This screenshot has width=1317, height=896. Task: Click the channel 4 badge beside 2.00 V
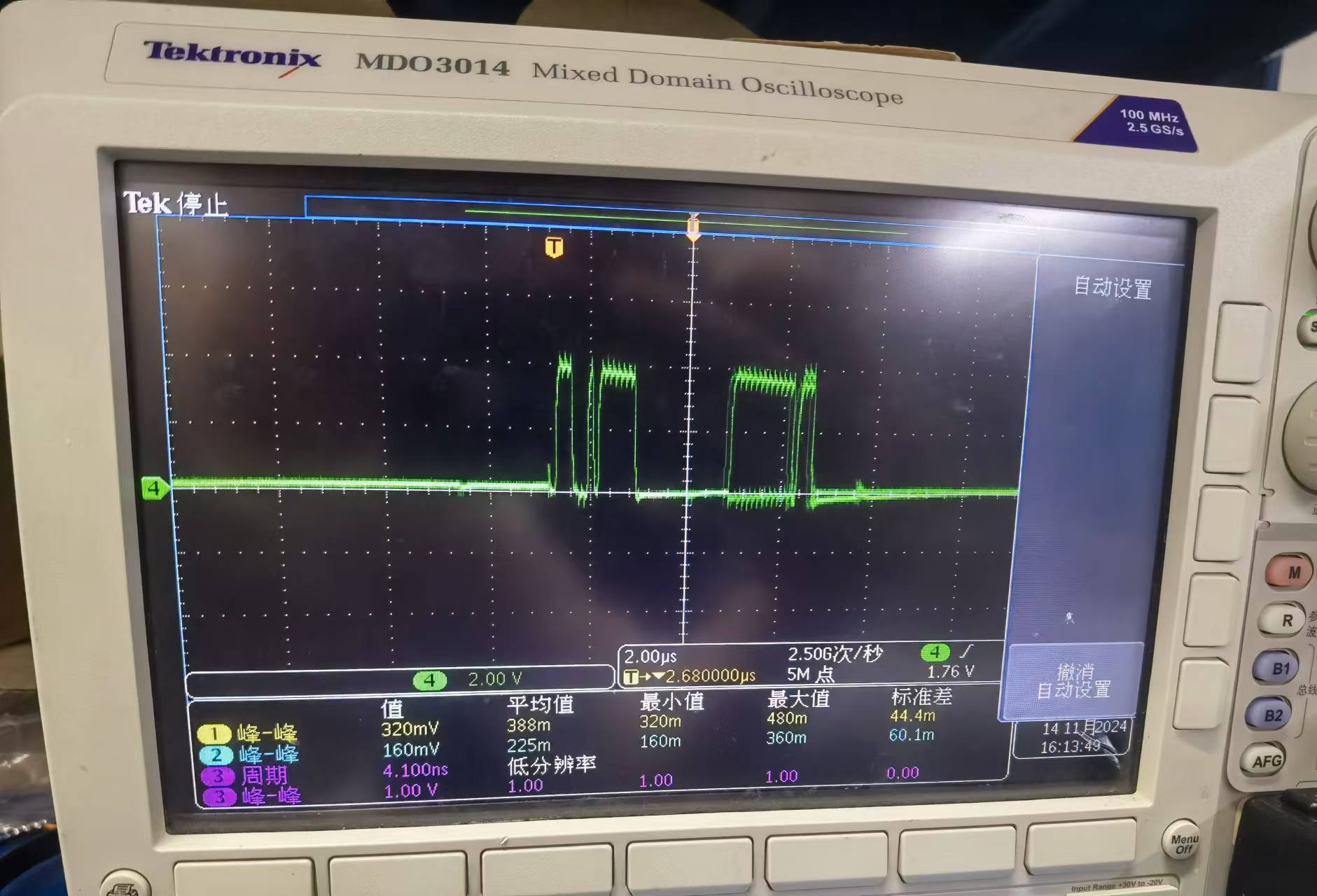pos(429,680)
